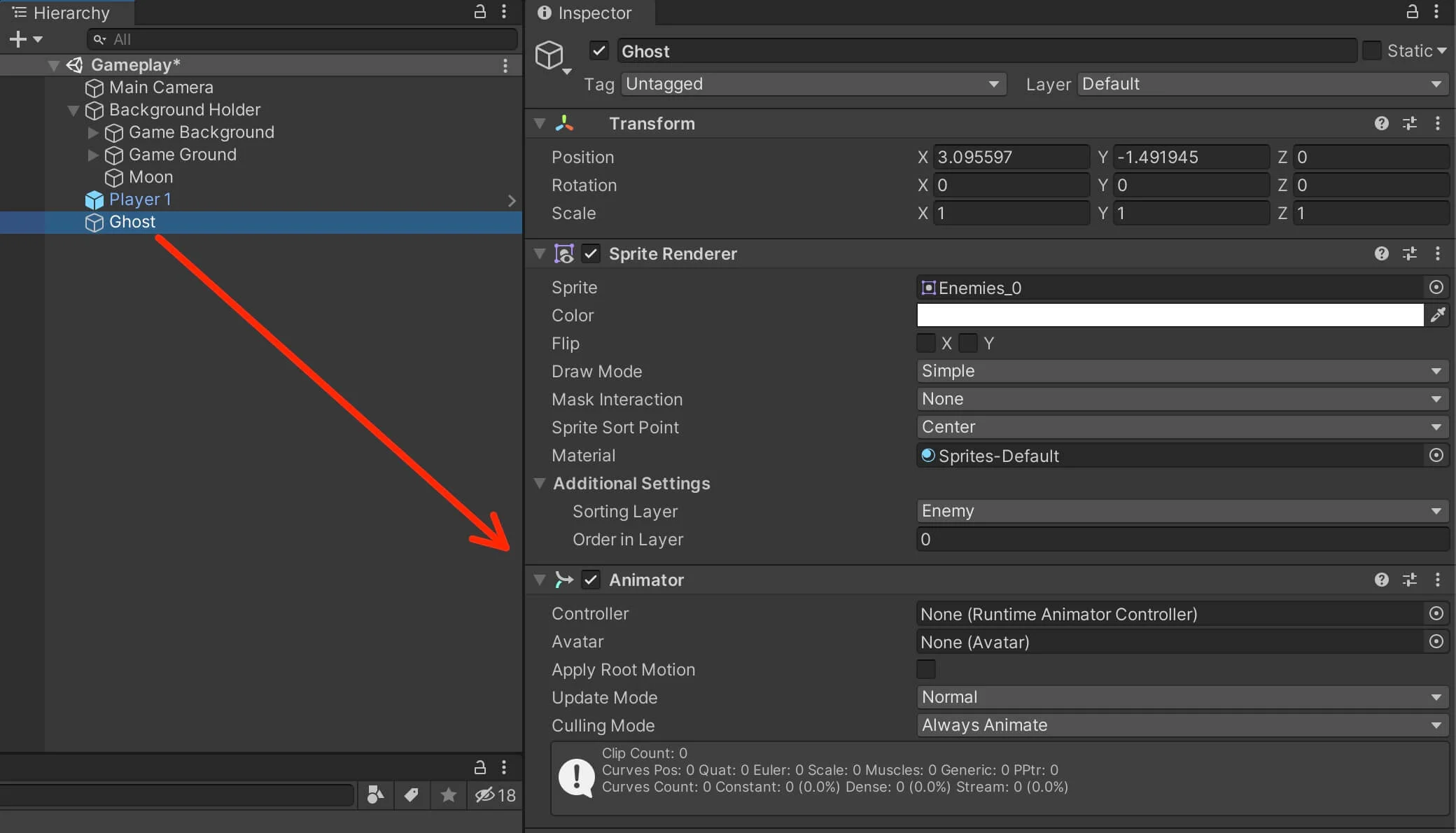Enable Apply Root Motion checkbox

point(926,669)
